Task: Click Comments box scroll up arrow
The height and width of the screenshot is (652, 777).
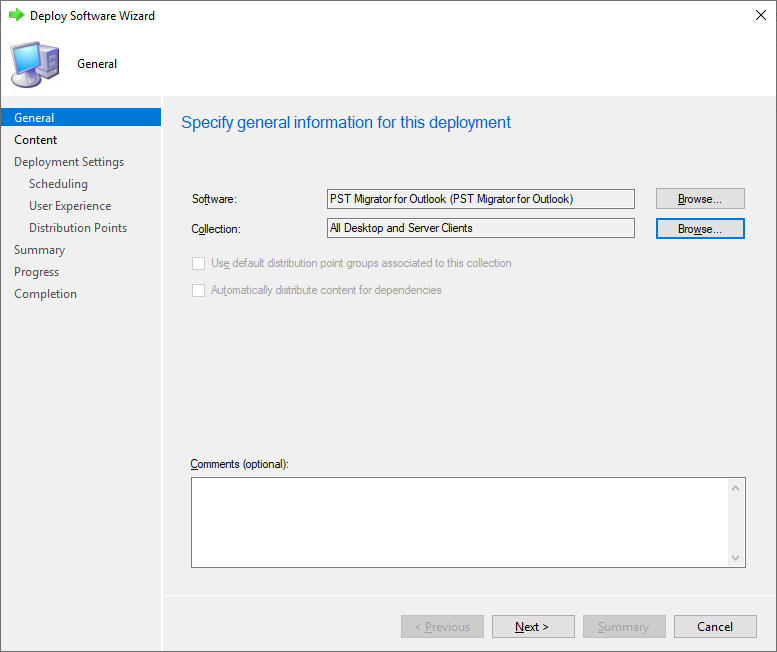Action: [x=735, y=488]
